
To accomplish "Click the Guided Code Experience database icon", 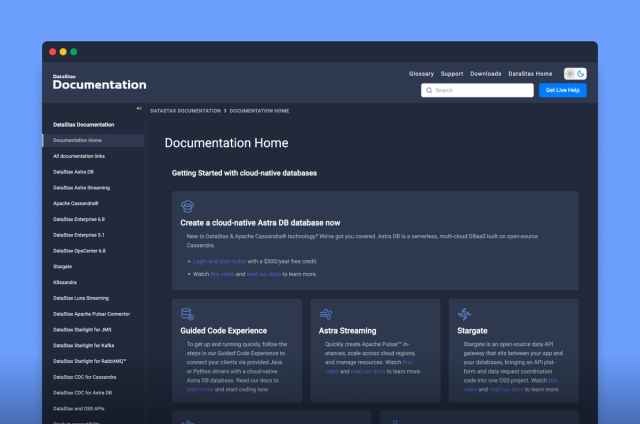I will point(187,314).
